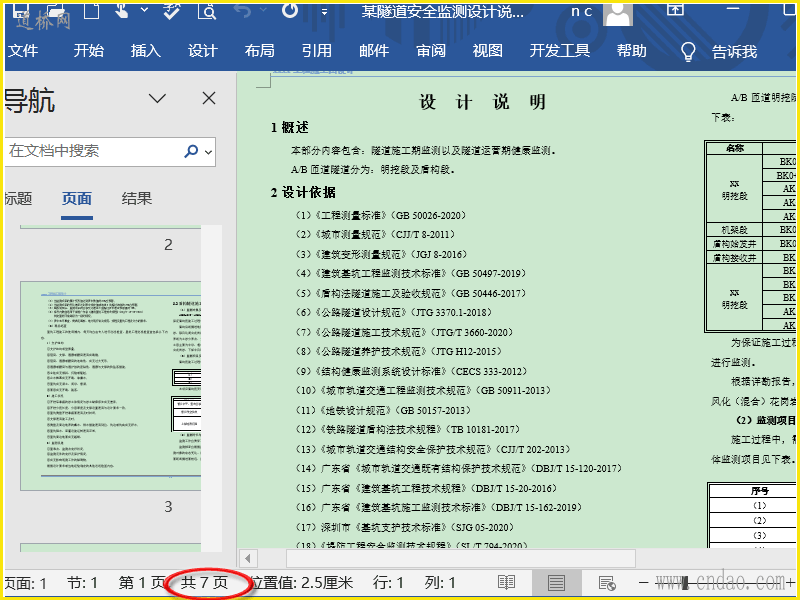Switch to Read Mode view

click(x=506, y=582)
